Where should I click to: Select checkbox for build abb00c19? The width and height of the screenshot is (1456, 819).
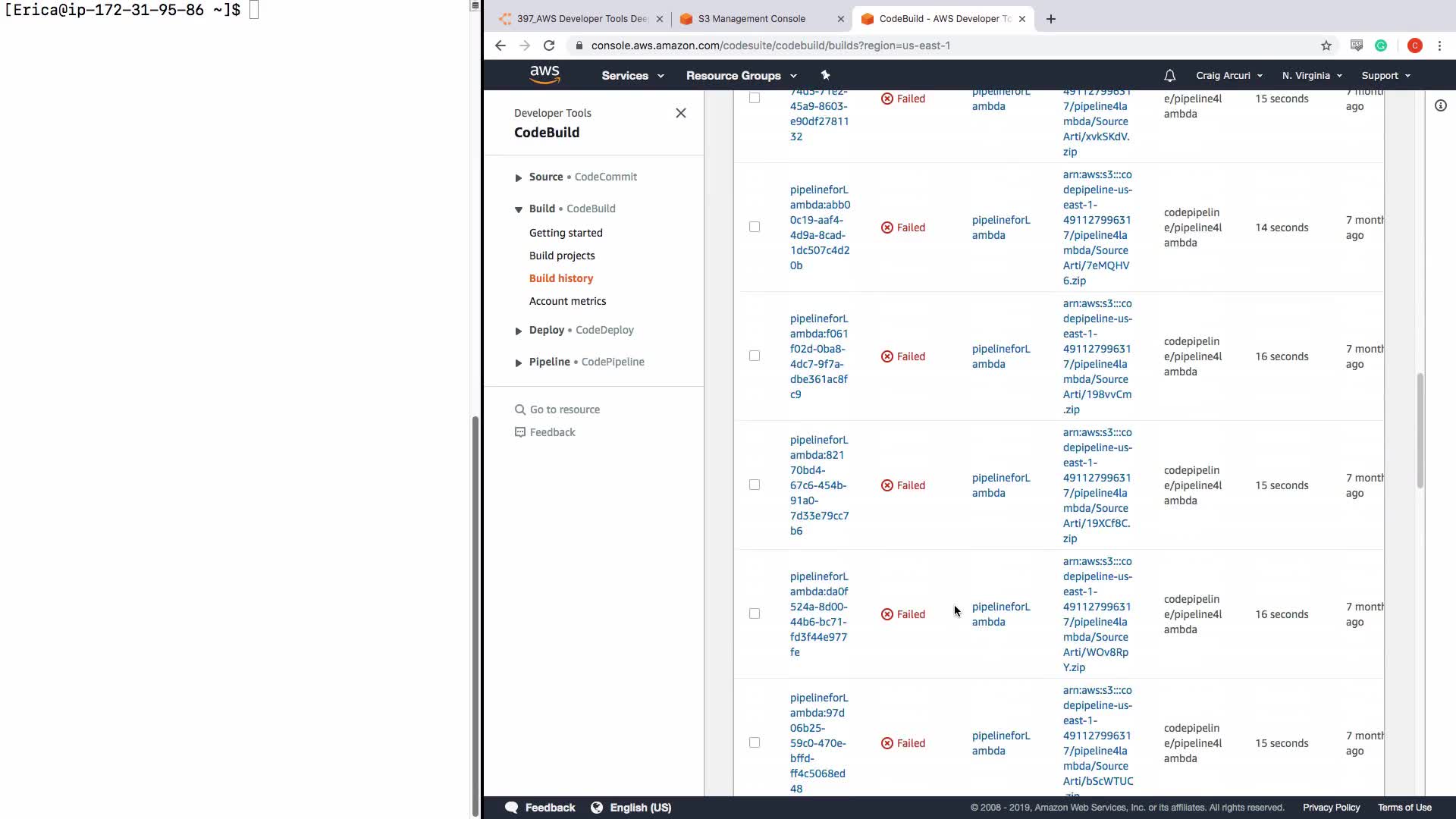(755, 227)
